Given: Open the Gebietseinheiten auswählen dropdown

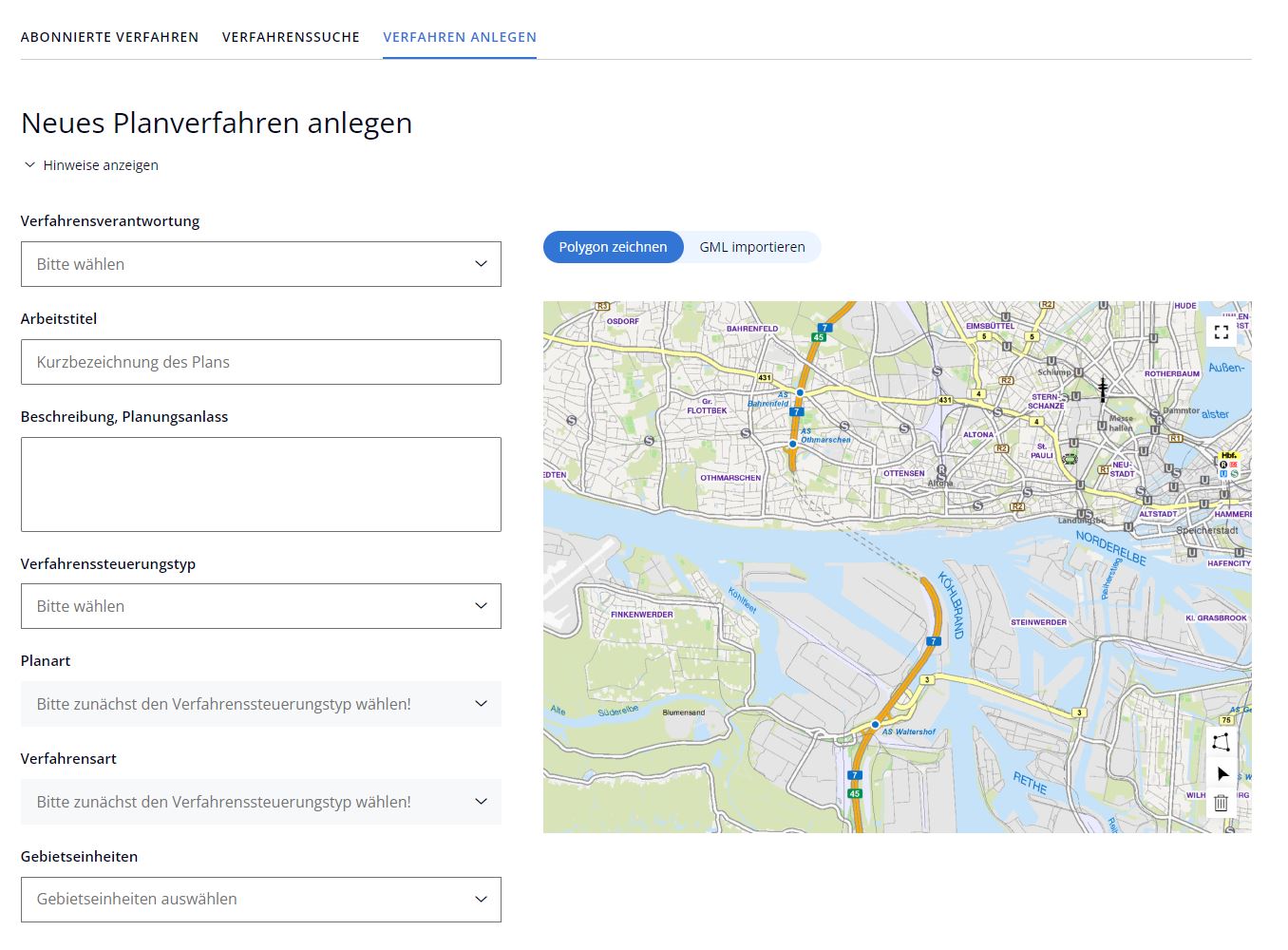Looking at the screenshot, I should 260,899.
